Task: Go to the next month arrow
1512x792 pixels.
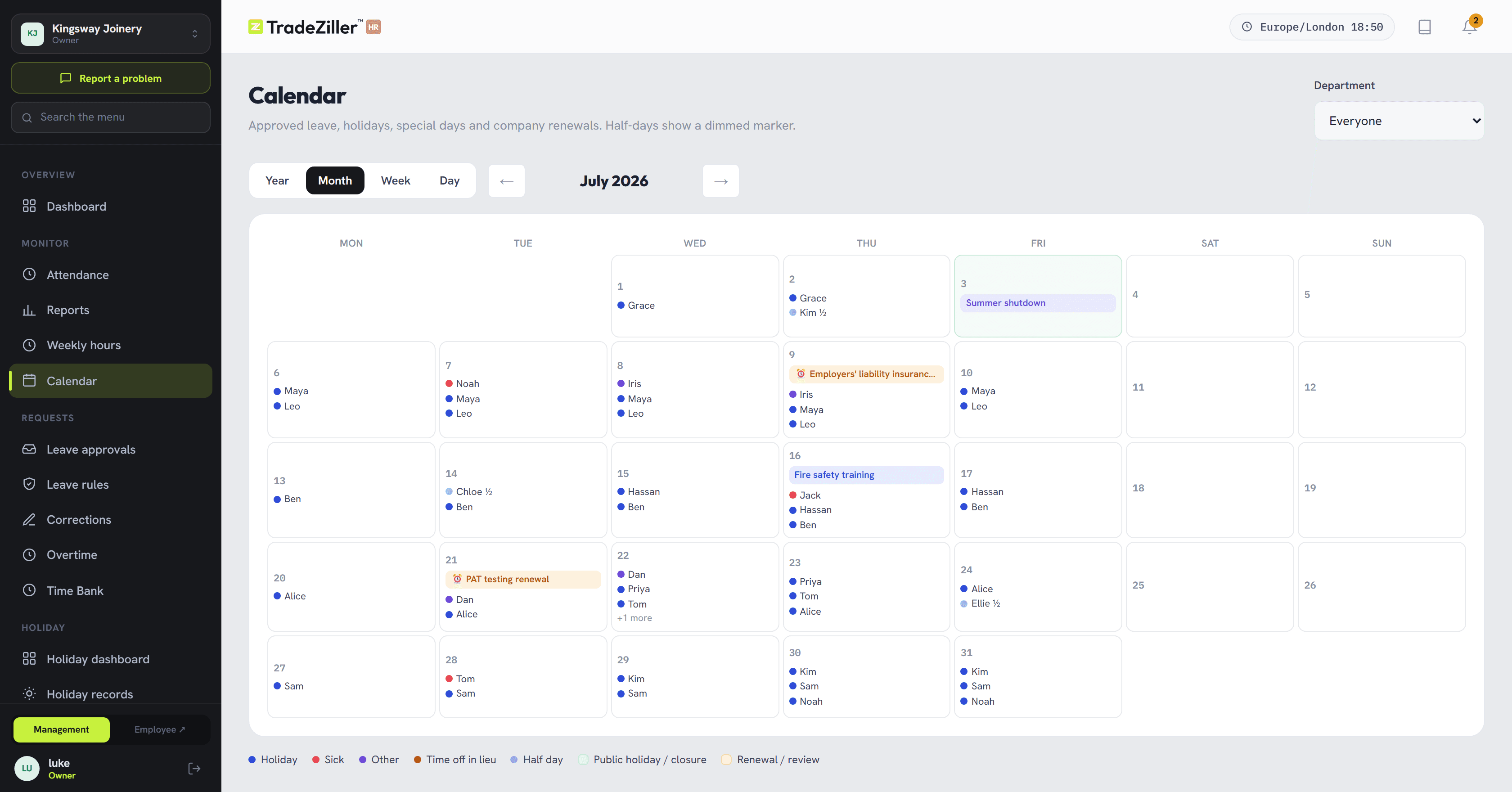Action: point(721,181)
